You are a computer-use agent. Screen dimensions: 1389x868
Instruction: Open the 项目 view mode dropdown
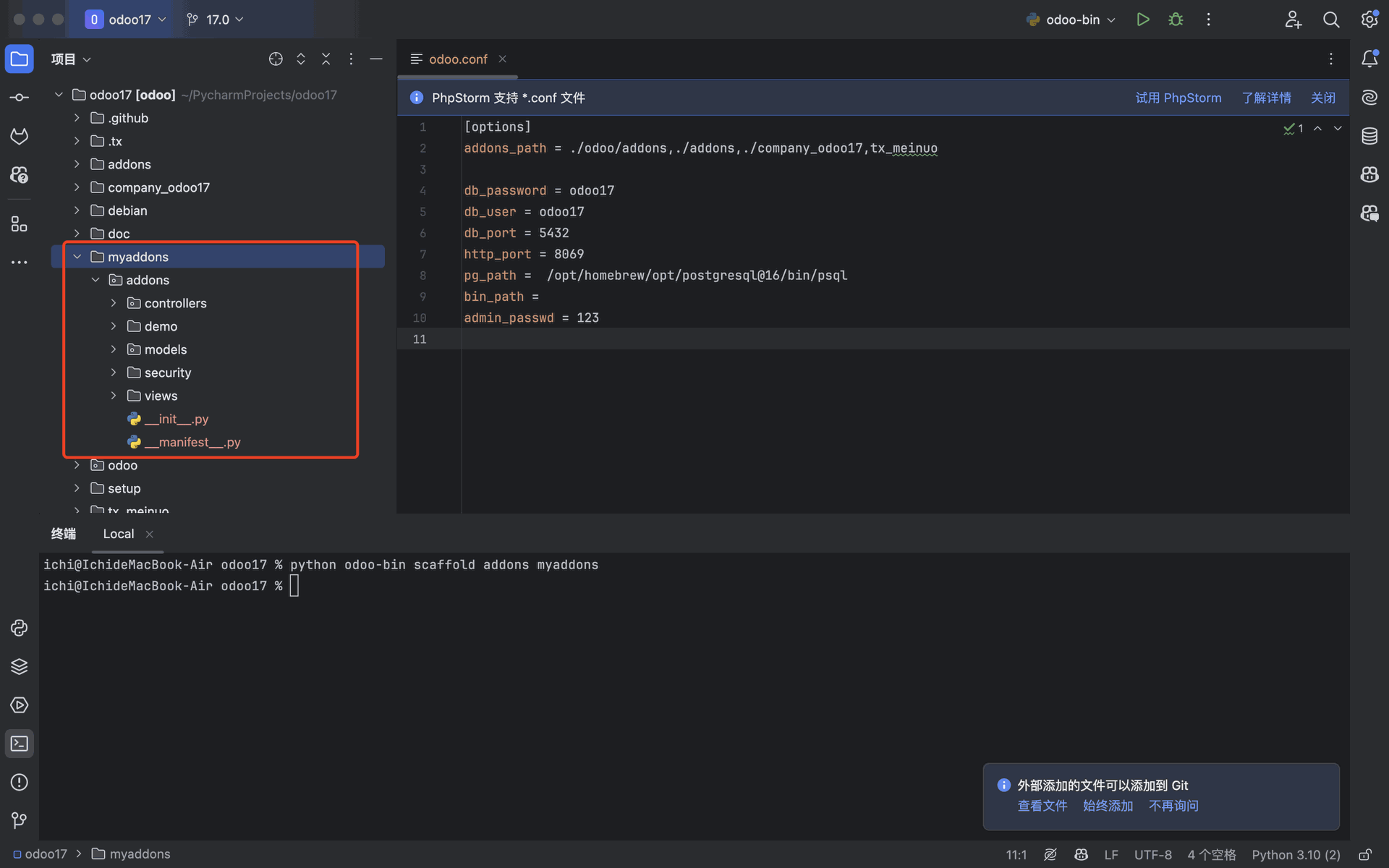[71, 59]
